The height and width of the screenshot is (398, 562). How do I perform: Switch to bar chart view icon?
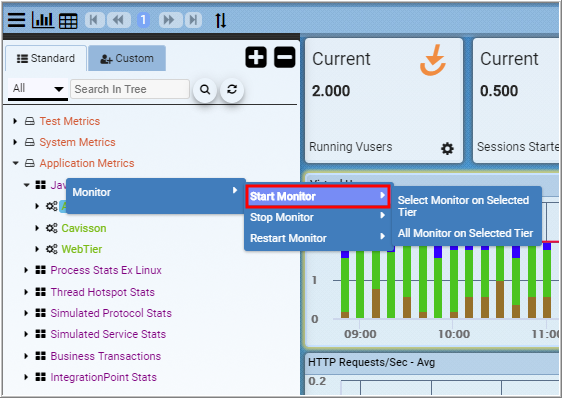43,20
